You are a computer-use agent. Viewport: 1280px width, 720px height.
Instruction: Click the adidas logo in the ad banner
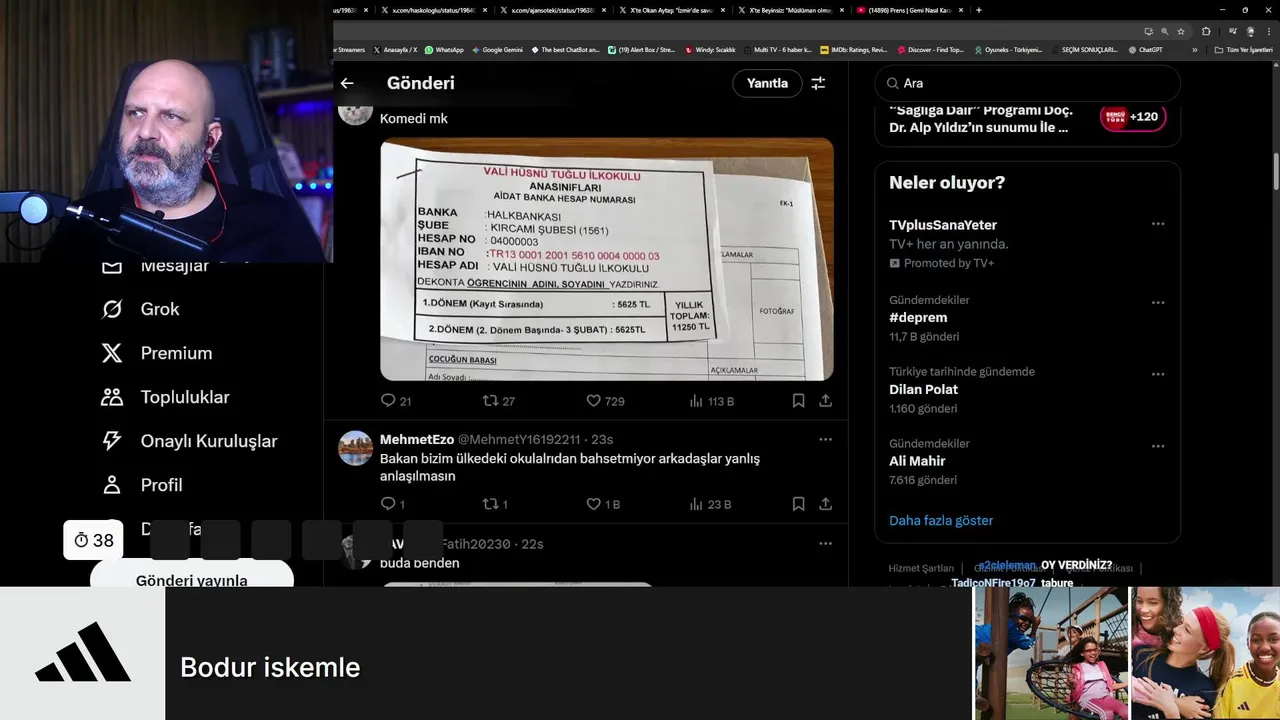coord(83,653)
